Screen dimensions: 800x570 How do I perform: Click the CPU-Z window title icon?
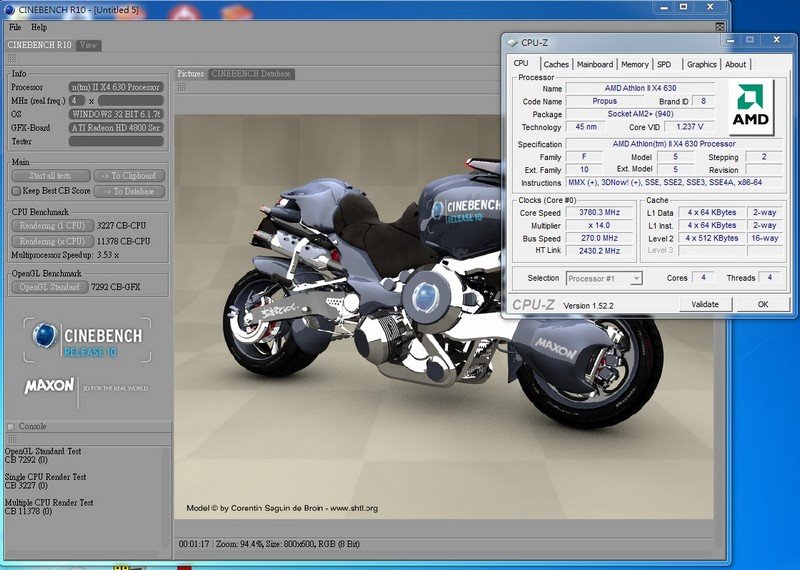click(x=512, y=43)
